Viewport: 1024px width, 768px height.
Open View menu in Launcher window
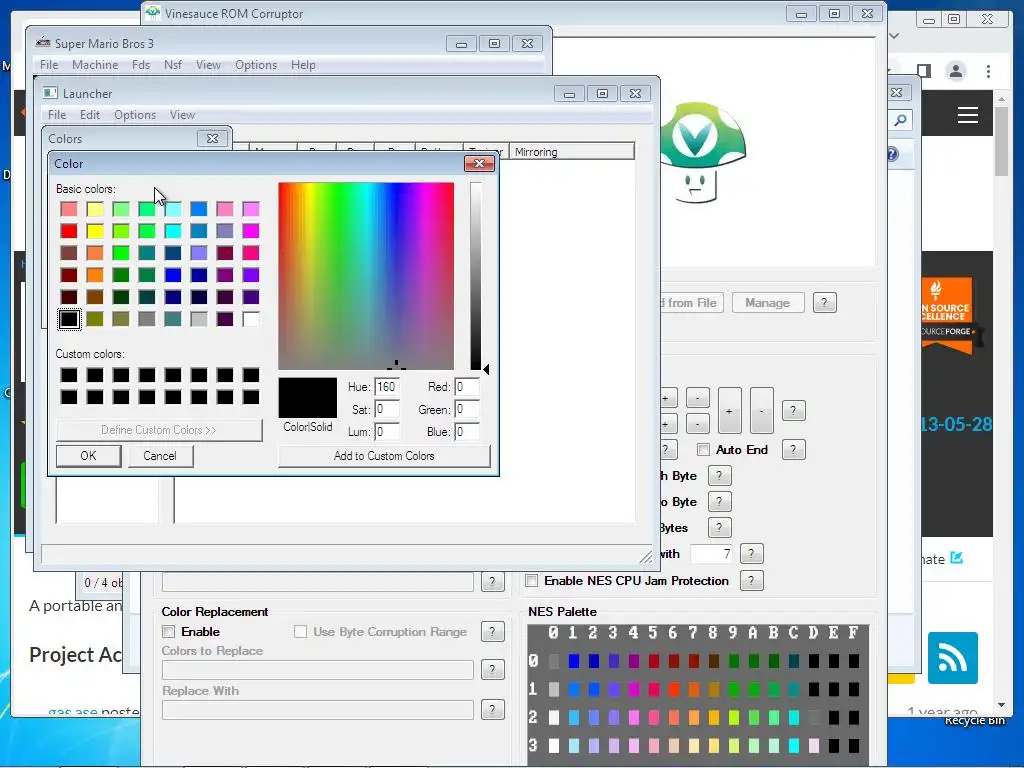pos(182,115)
